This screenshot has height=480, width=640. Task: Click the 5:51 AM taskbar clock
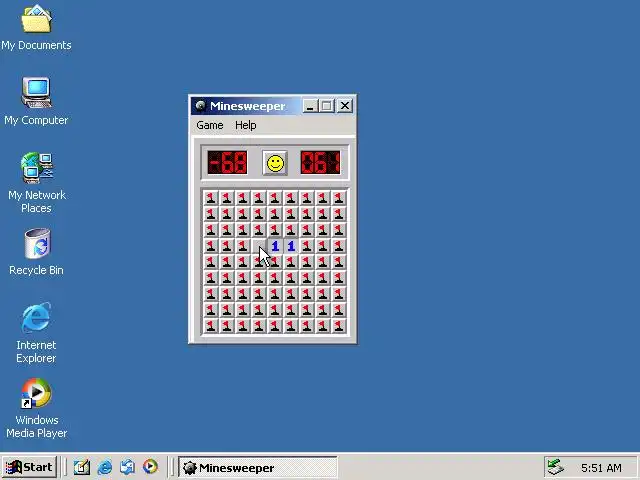click(x=602, y=468)
